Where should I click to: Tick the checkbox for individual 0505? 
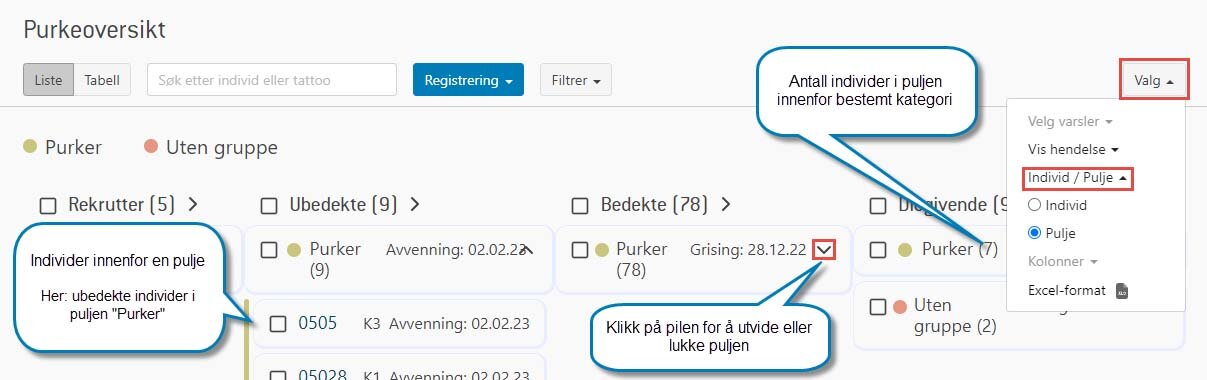(x=278, y=324)
